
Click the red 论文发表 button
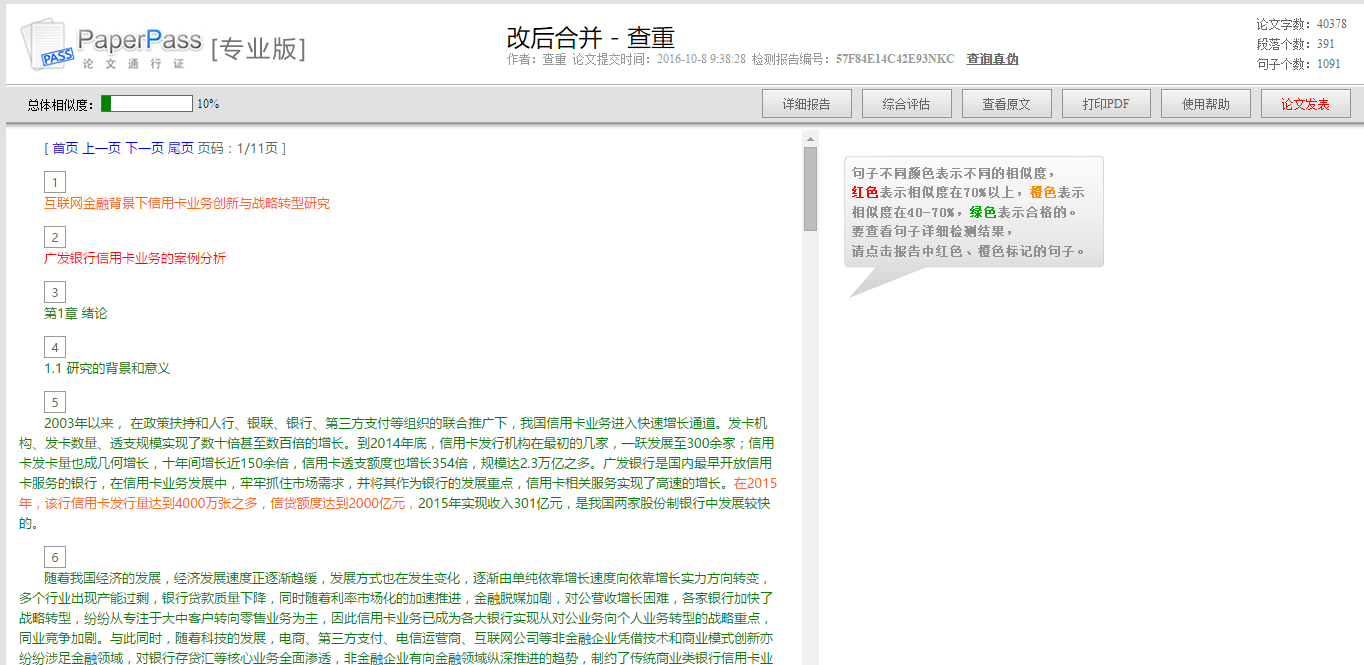tap(1305, 104)
